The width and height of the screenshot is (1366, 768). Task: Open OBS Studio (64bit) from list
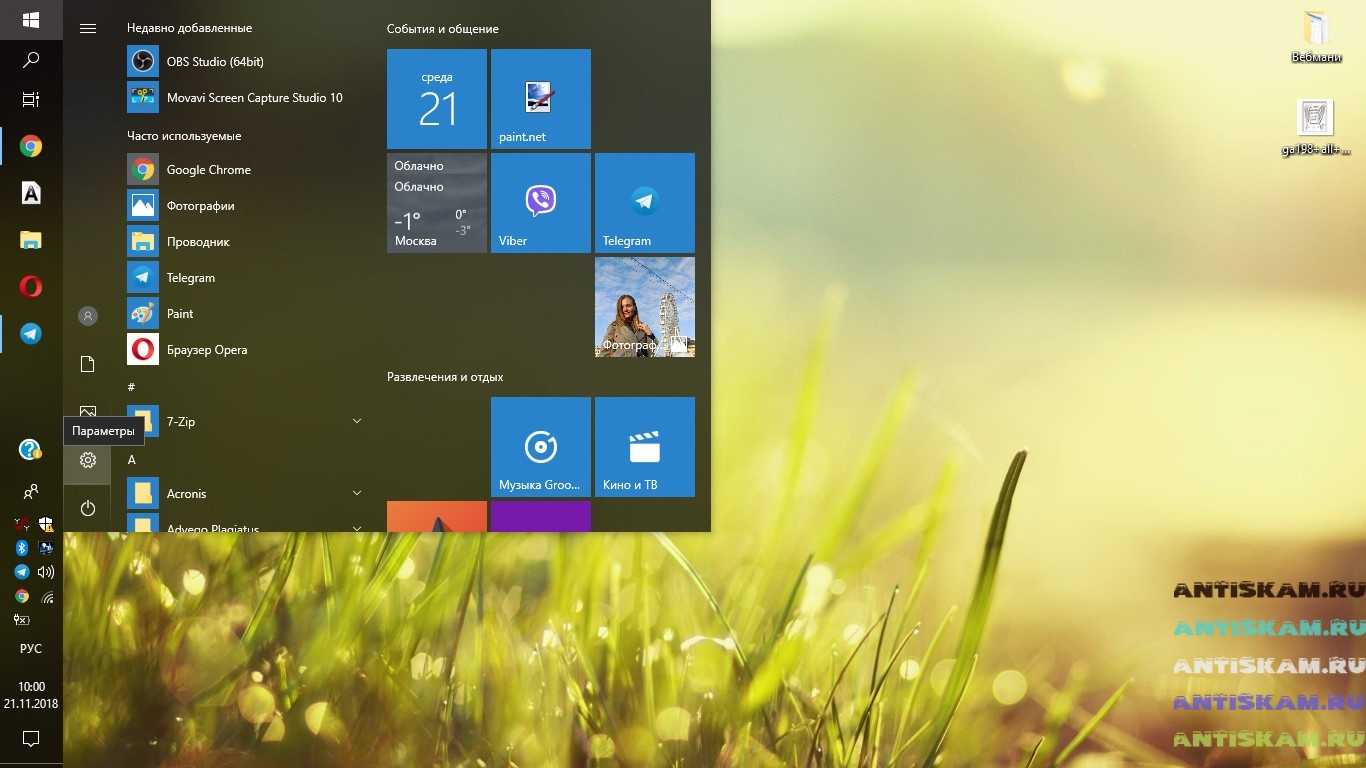[215, 62]
